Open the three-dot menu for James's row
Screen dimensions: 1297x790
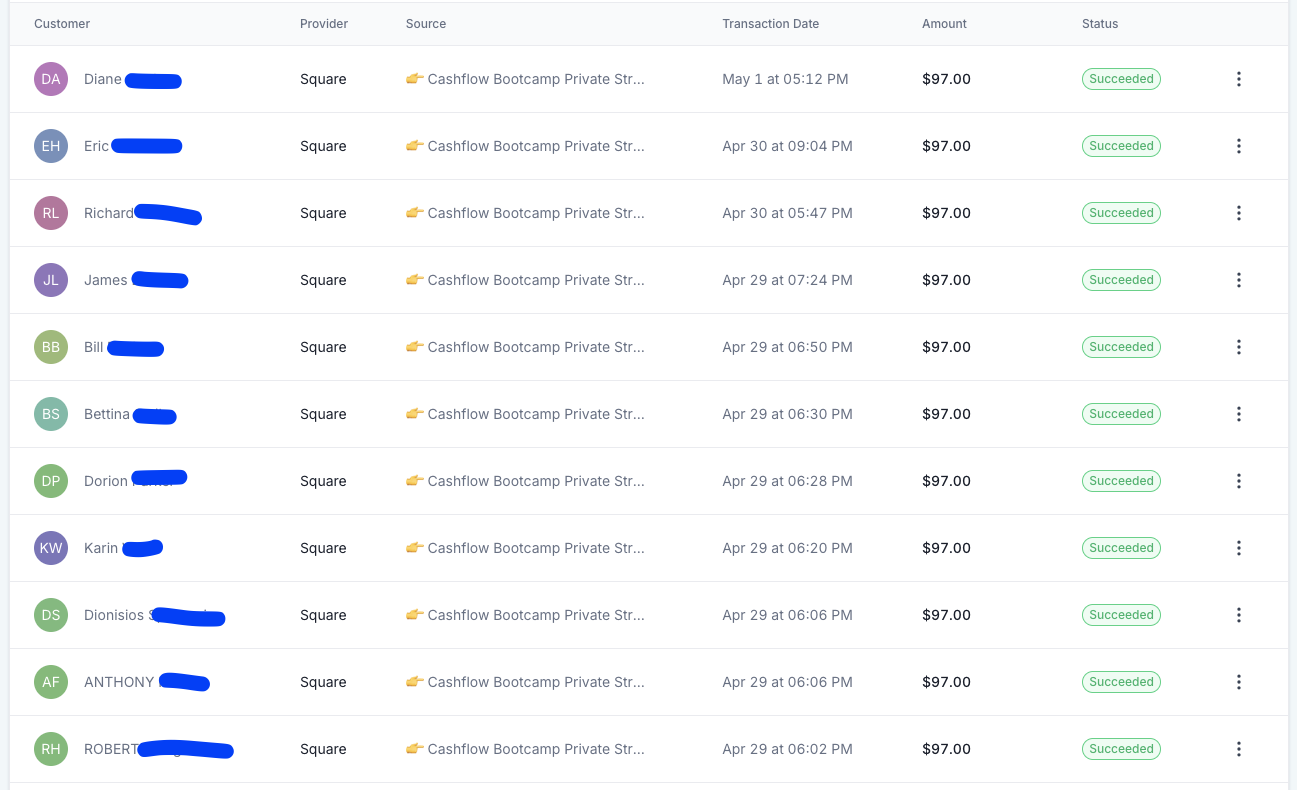click(1239, 280)
